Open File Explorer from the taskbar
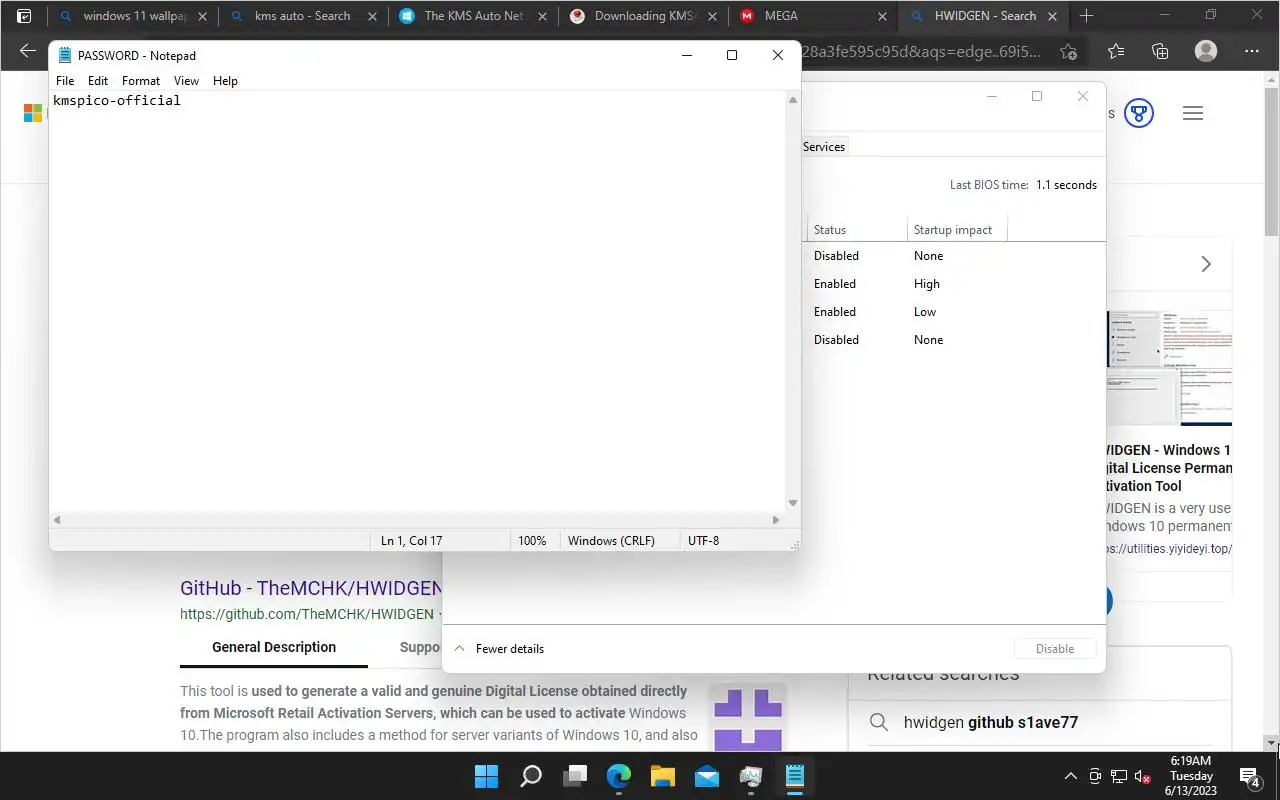 pyautogui.click(x=663, y=776)
